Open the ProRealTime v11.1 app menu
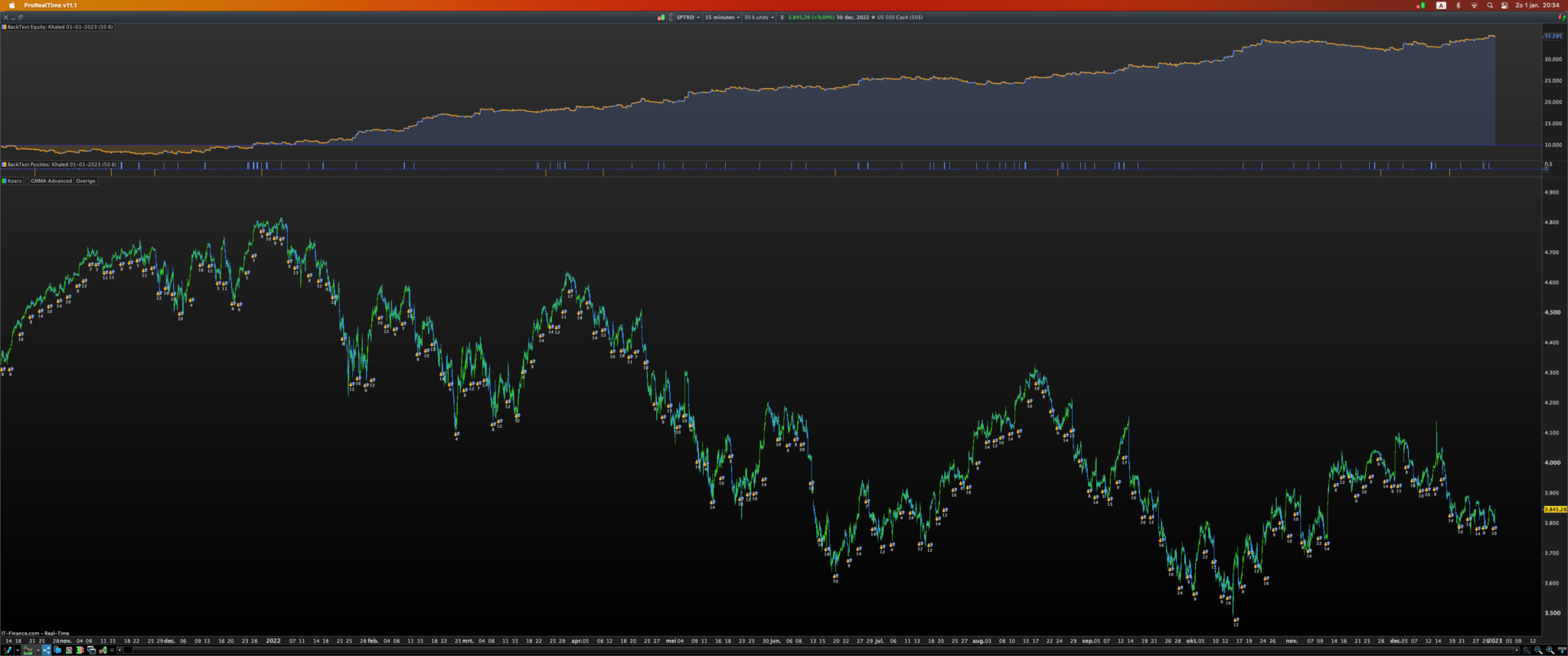 (x=51, y=5)
